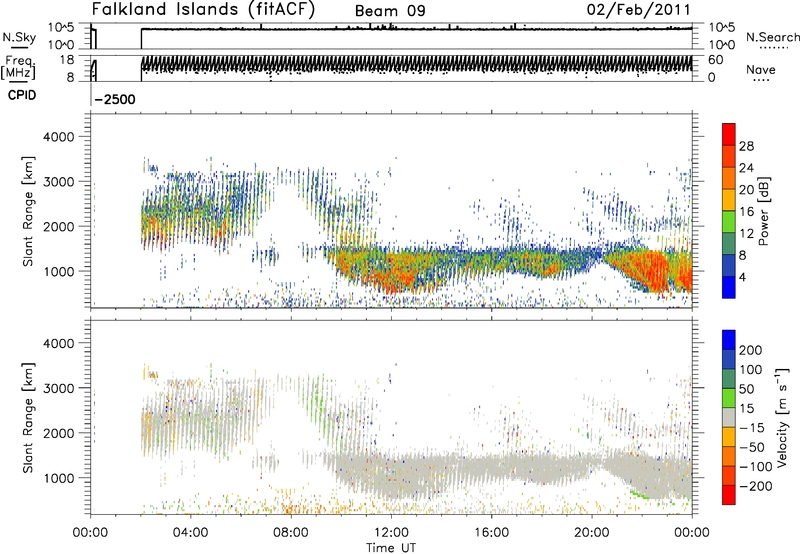The width and height of the screenshot is (800, 554).
Task: Pick the gray segment of the Velocity colorbar
Action: (729, 417)
